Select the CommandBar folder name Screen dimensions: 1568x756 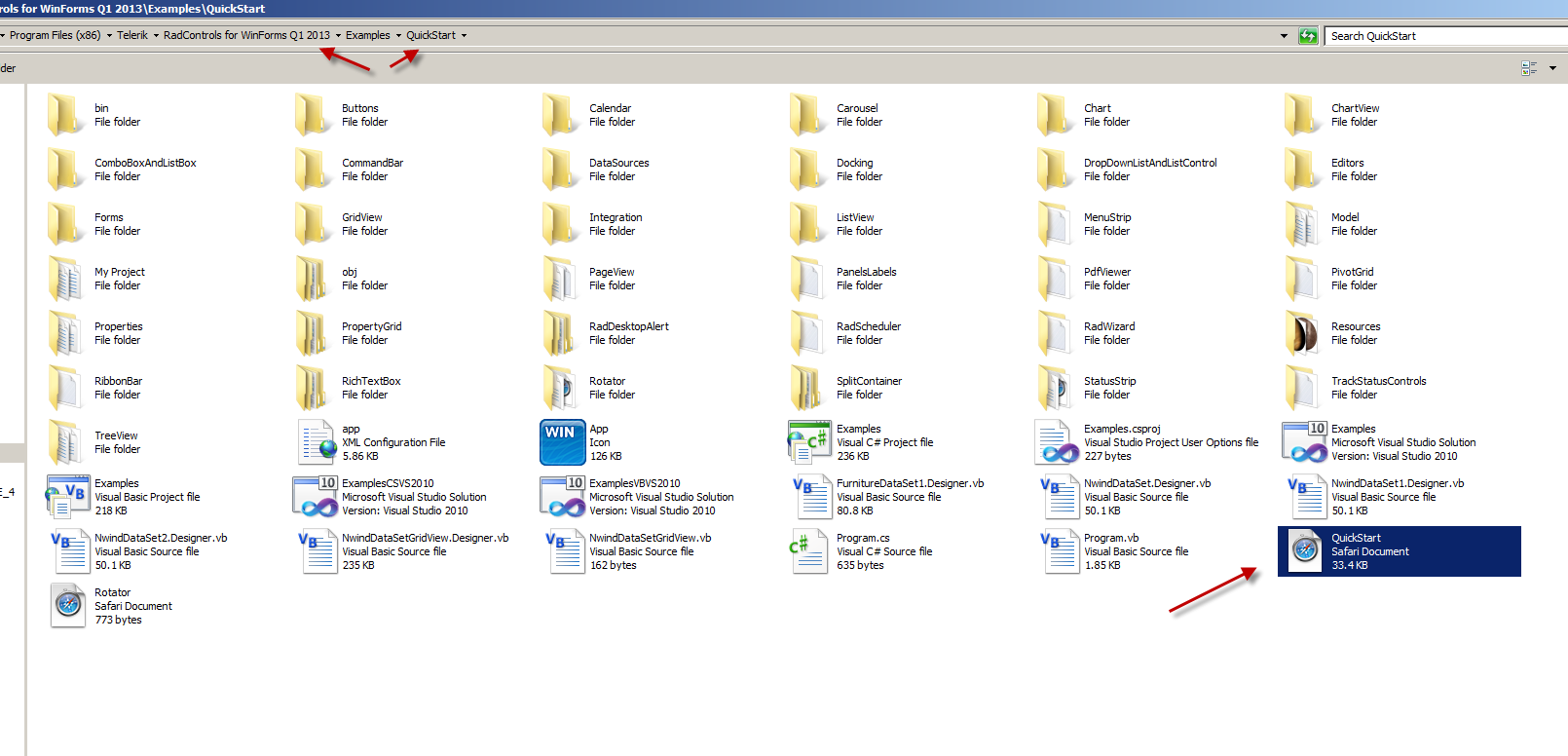372,163
